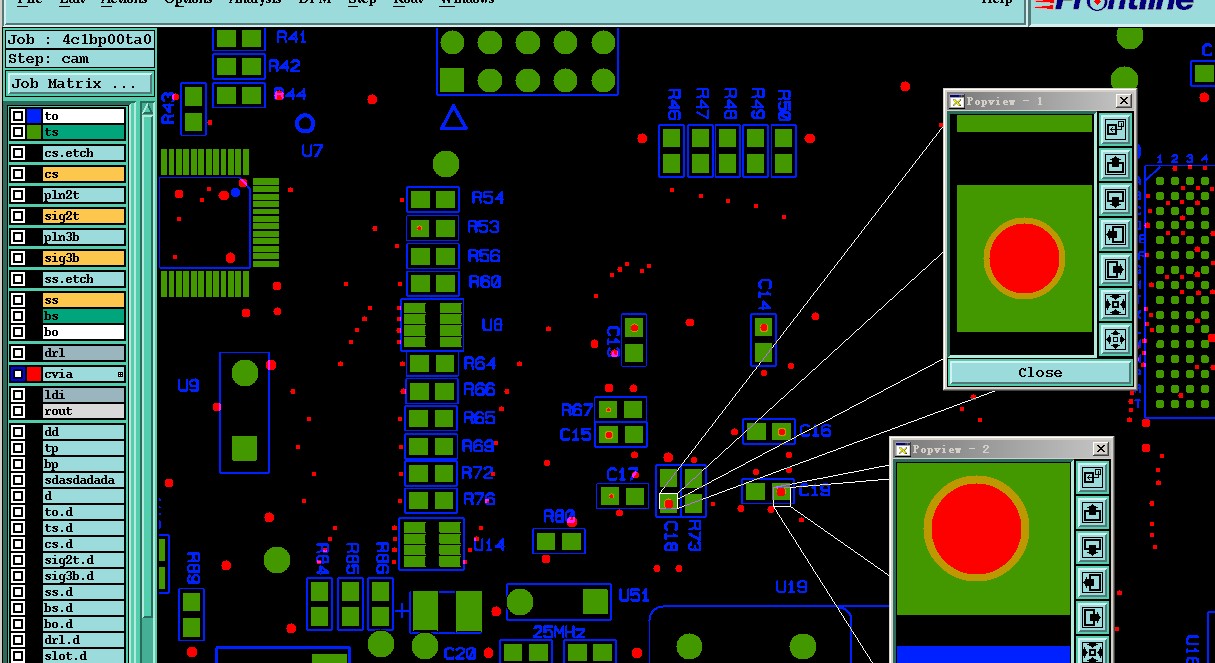
Task: Enable bo layer checkbox
Action: 18,332
